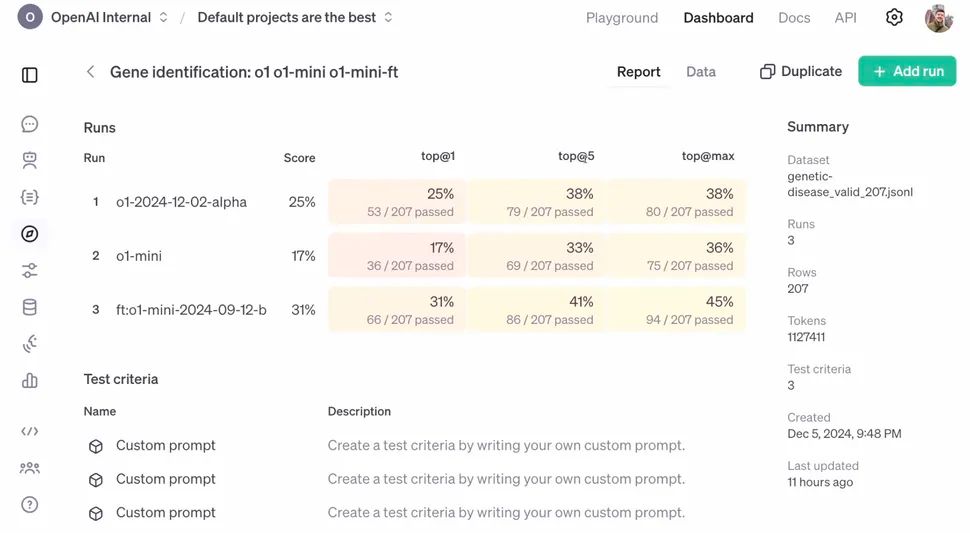Open the Docs link in header
The height and width of the screenshot is (533, 970).
tap(794, 18)
